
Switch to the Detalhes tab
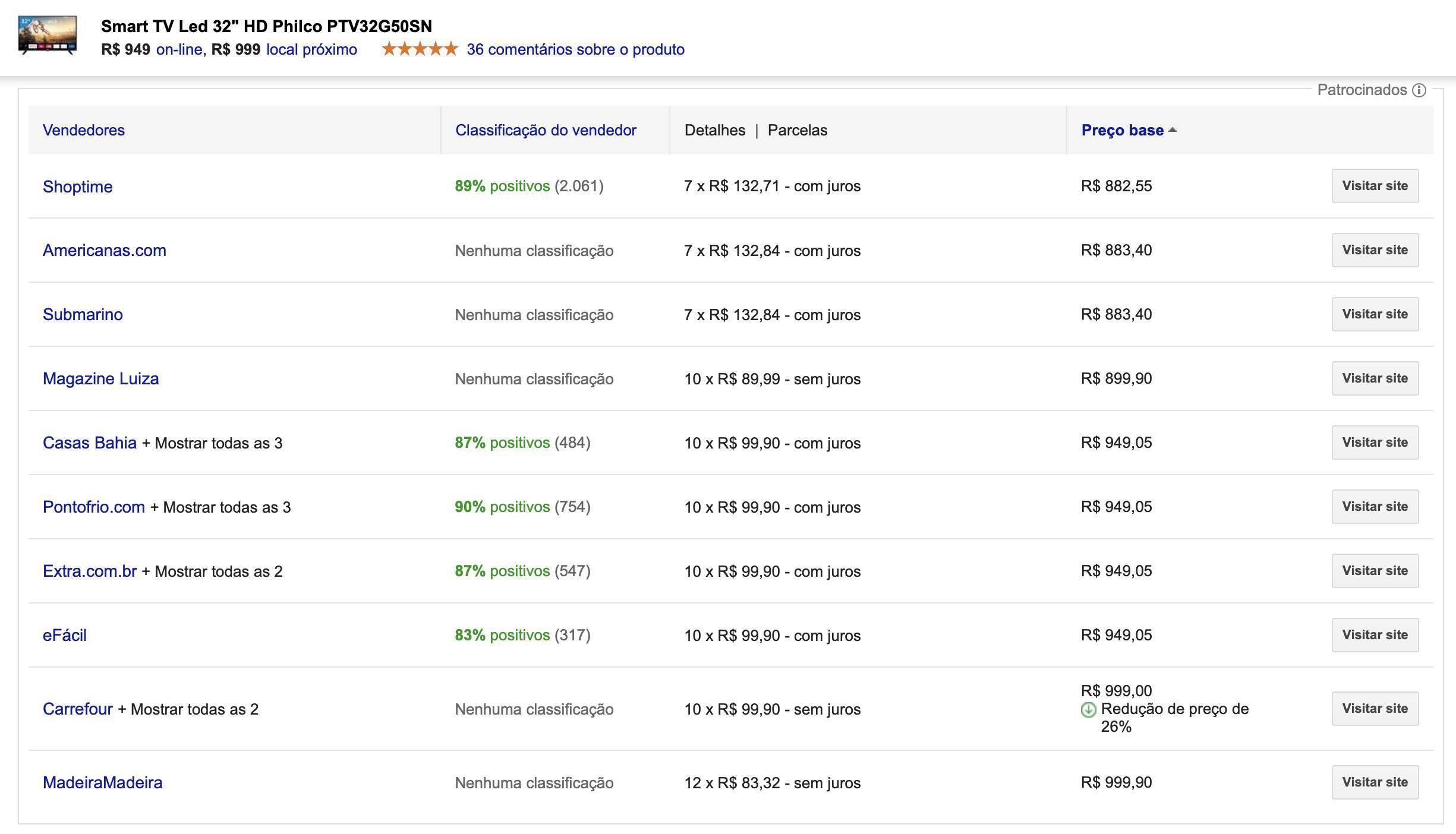coord(714,130)
